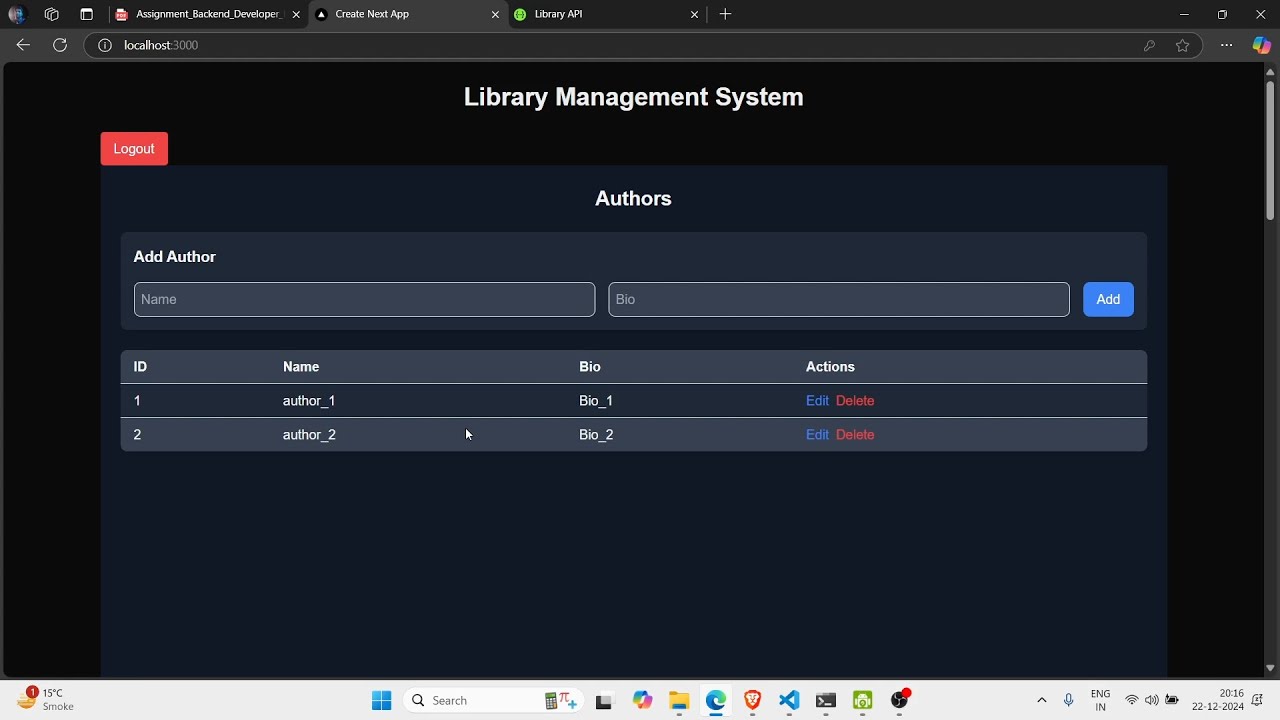
Task: Click the author_1 name cell
Action: [x=309, y=401]
